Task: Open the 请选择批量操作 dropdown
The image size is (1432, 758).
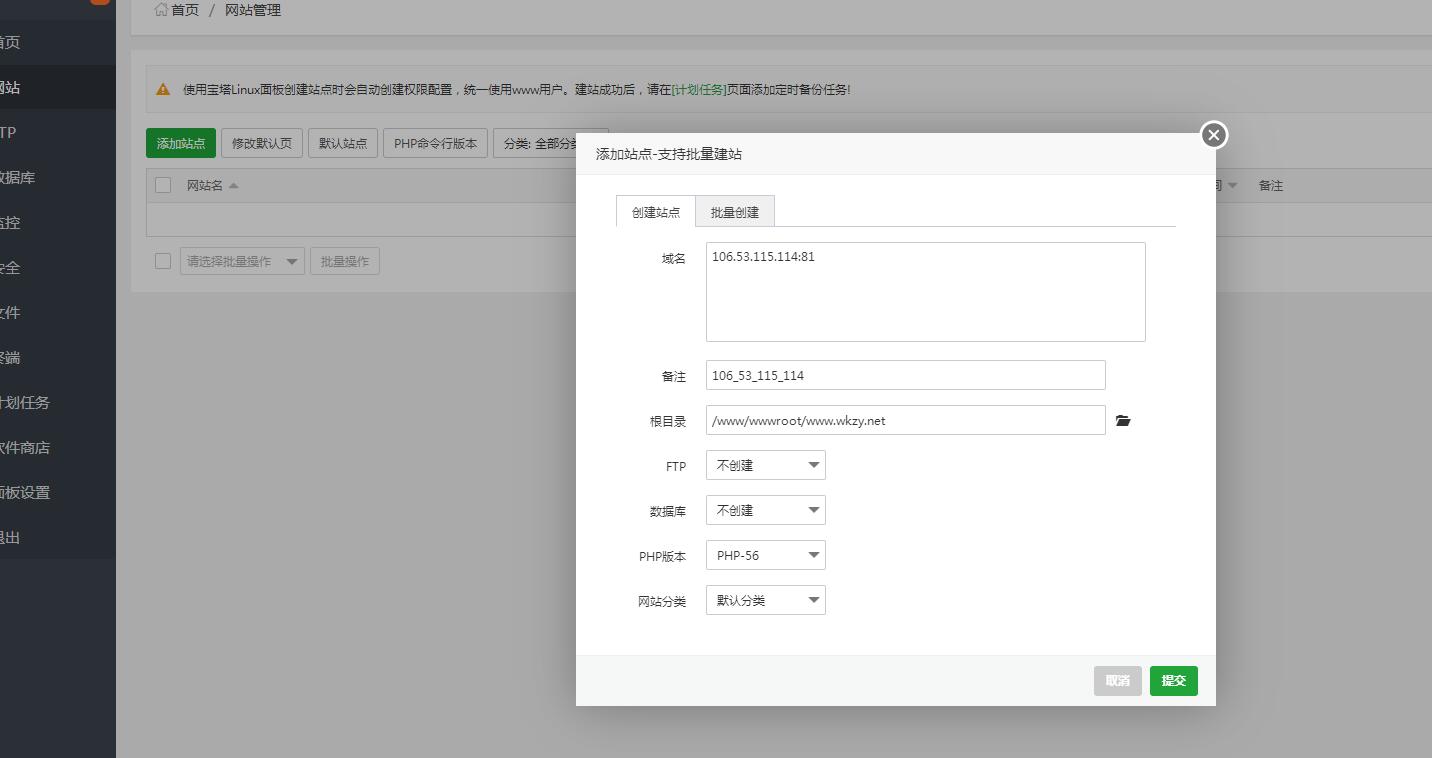Action: point(242,261)
